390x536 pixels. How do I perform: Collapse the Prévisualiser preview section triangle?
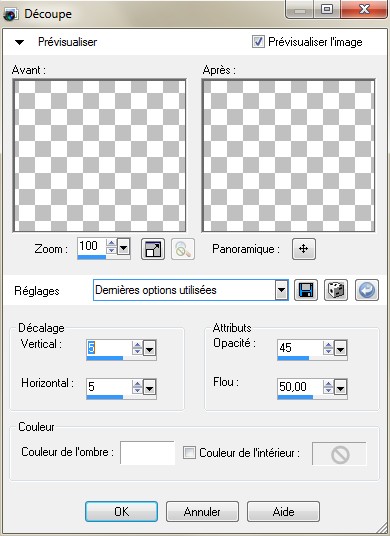click(x=19, y=42)
